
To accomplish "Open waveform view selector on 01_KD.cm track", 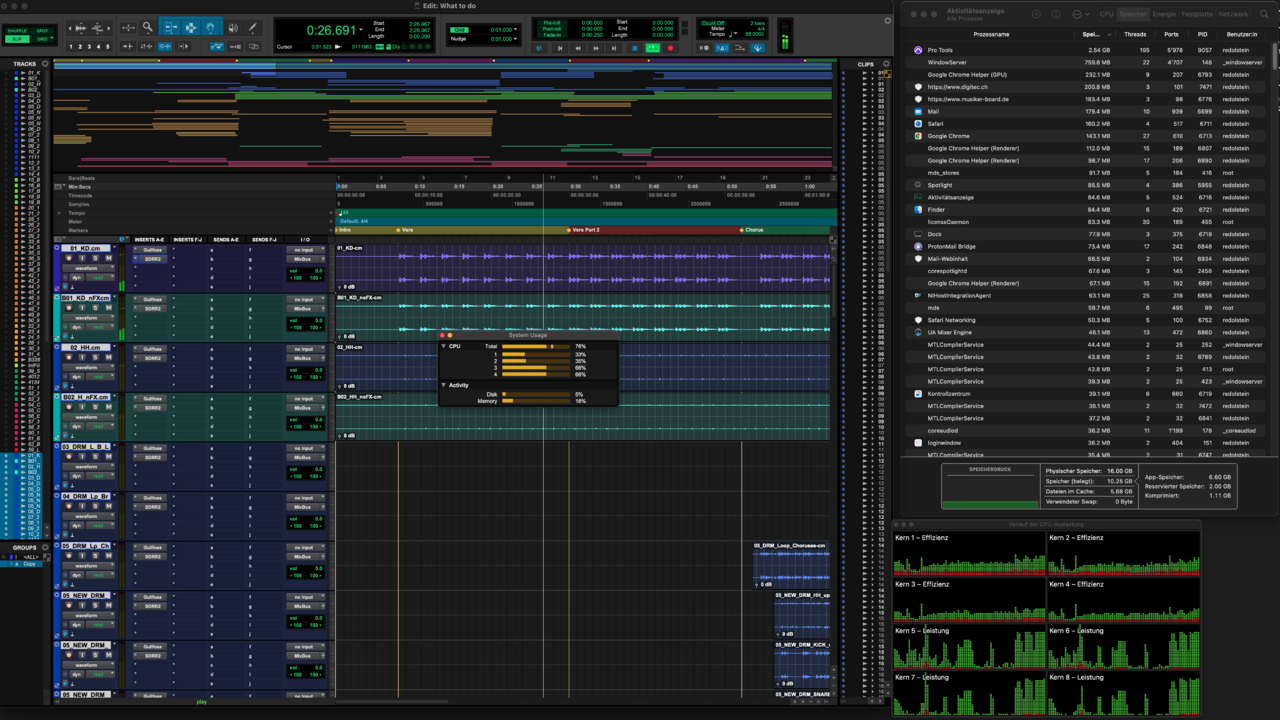I will [x=88, y=268].
